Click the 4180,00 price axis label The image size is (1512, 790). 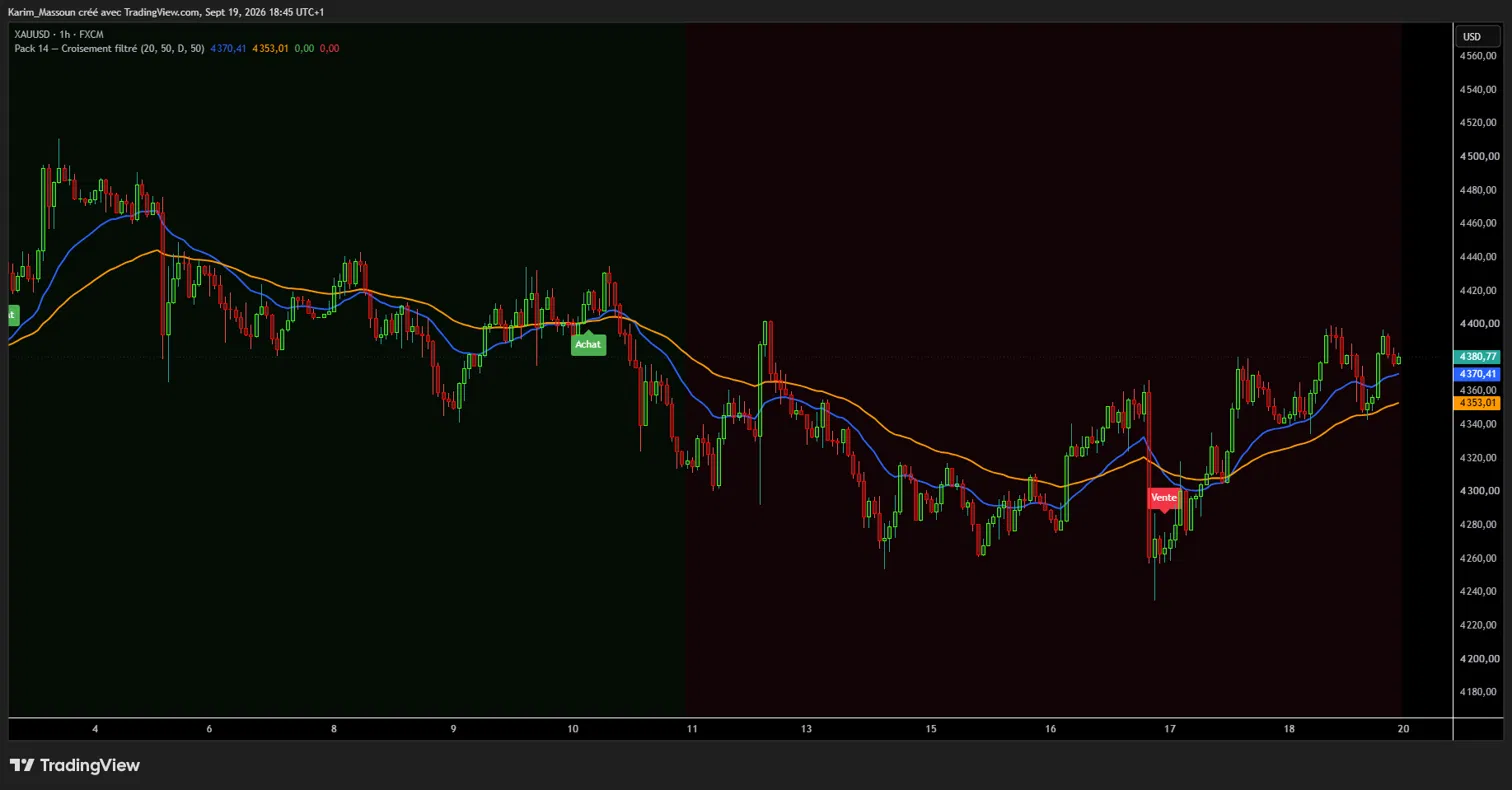tap(1478, 692)
